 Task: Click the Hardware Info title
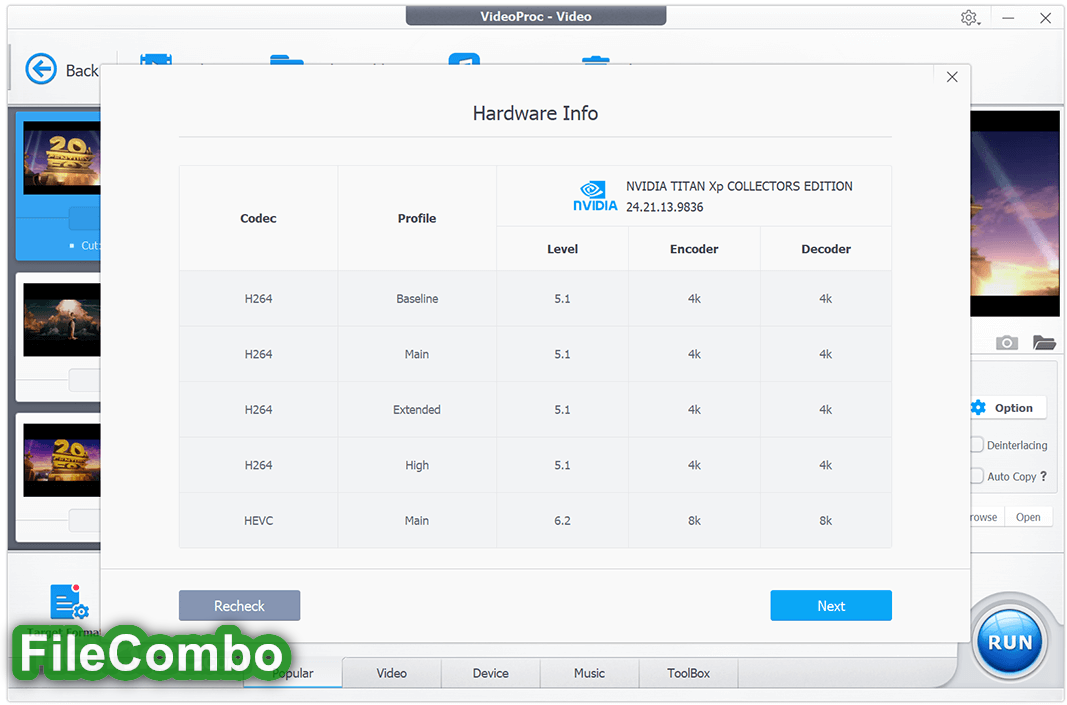click(x=536, y=113)
